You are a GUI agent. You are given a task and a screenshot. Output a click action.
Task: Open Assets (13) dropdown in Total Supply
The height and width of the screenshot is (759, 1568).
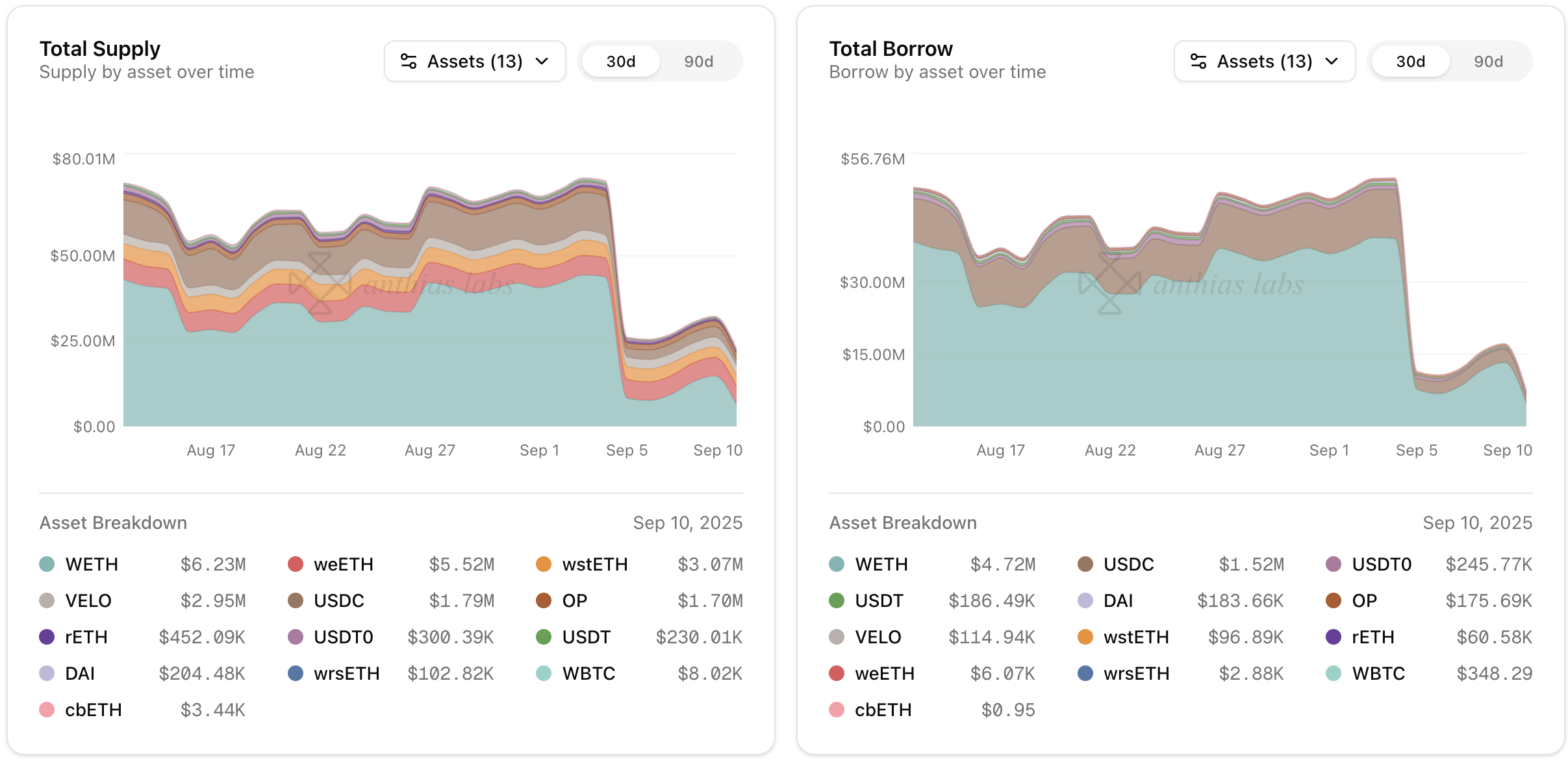pyautogui.click(x=475, y=61)
